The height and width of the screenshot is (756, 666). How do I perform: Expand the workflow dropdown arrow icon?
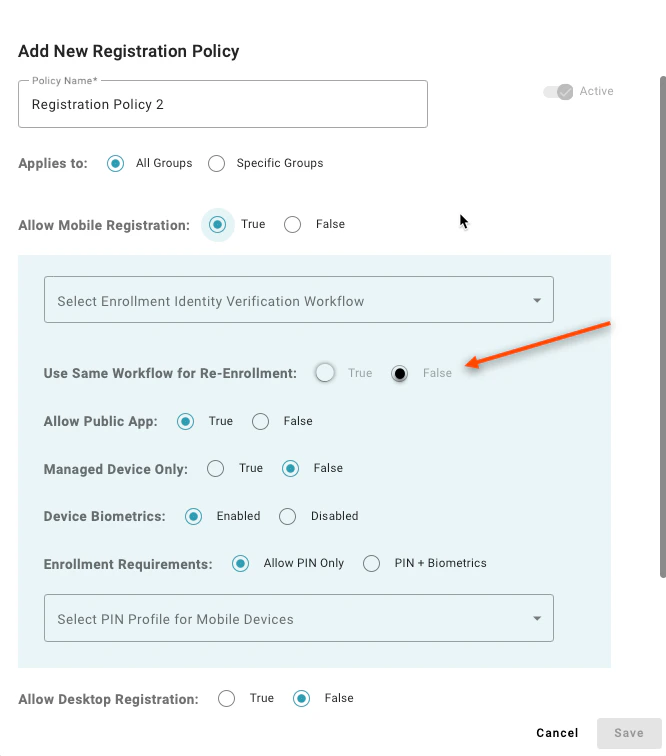[x=537, y=300]
